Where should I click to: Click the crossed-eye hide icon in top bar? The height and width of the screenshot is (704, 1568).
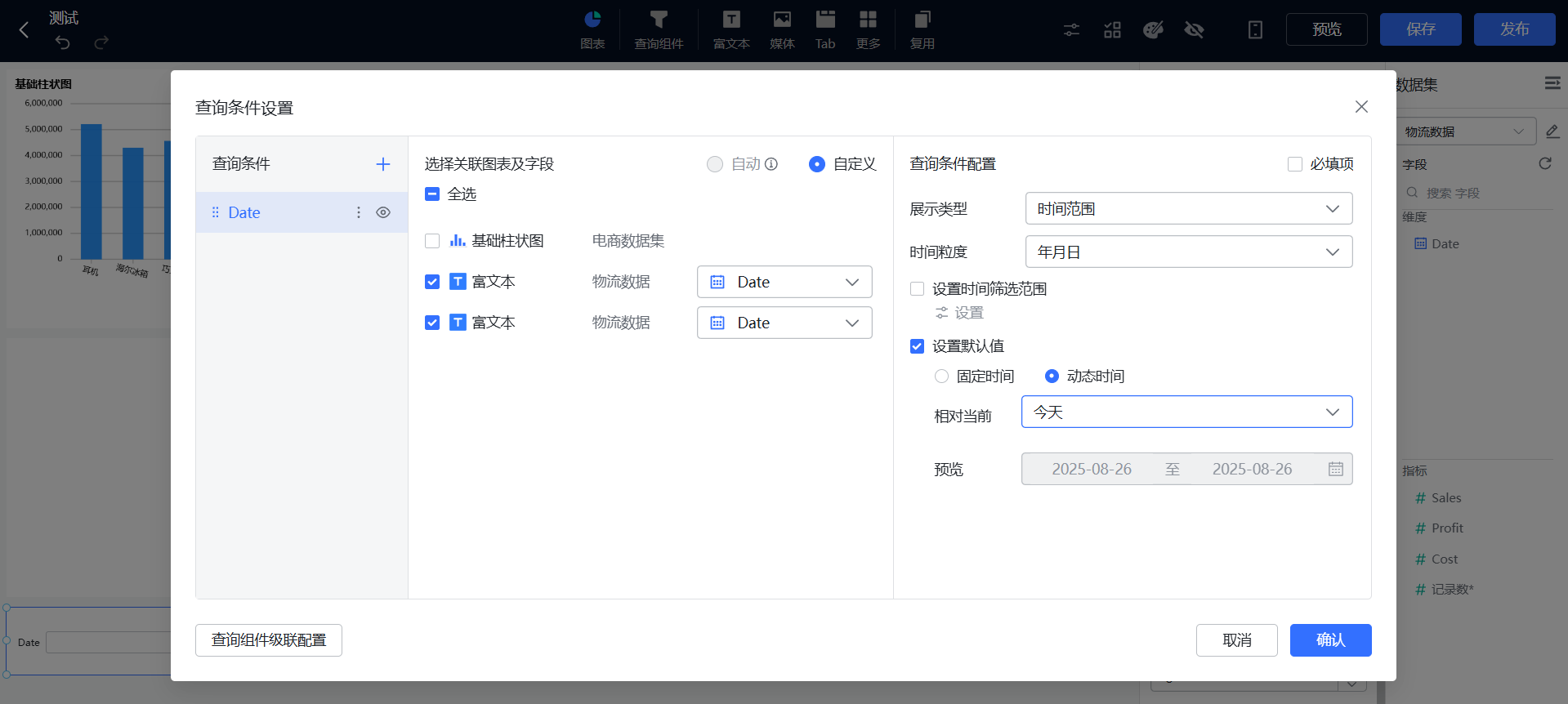click(x=1194, y=30)
